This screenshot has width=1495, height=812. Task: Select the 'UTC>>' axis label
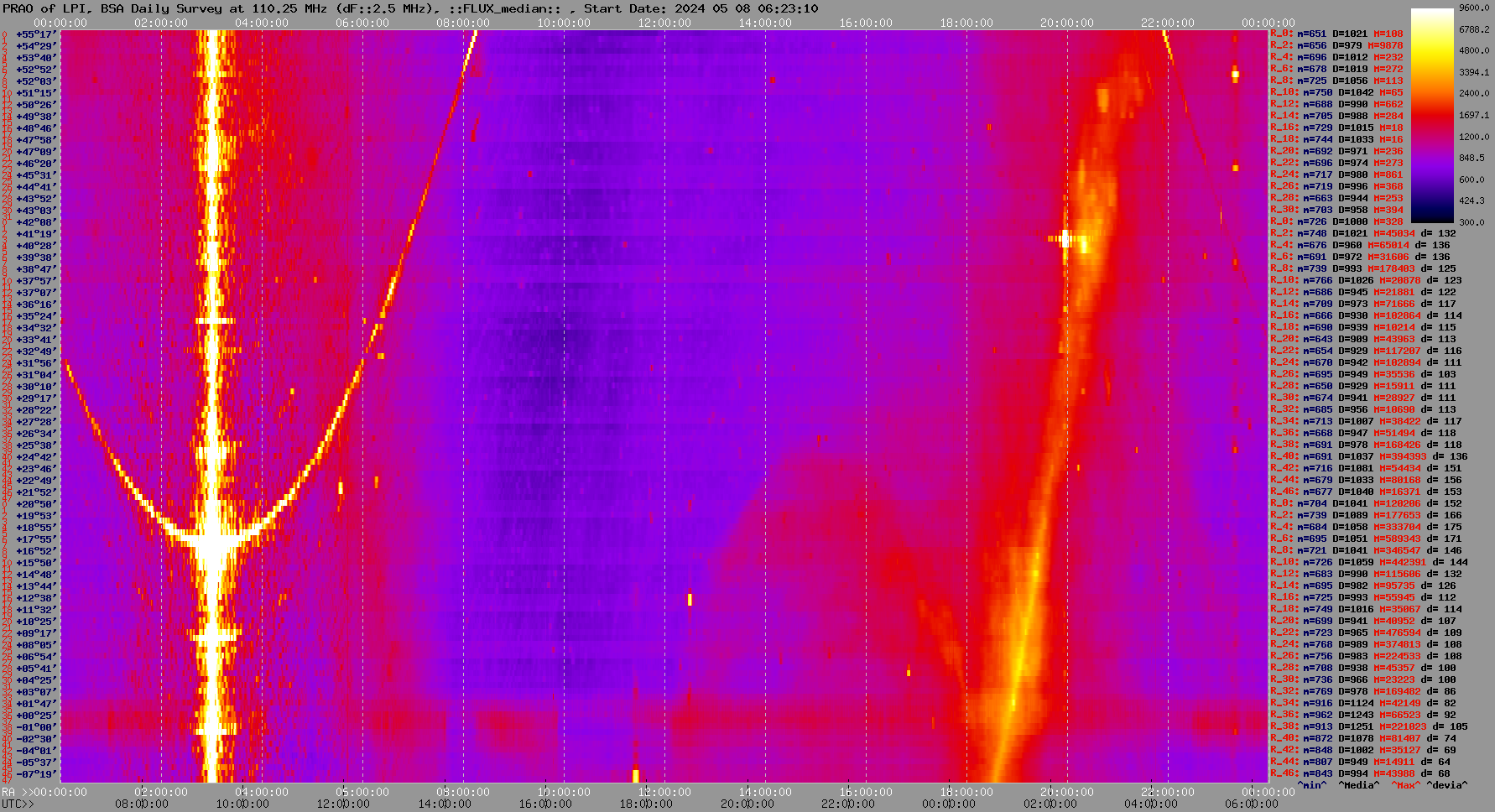(x=18, y=804)
